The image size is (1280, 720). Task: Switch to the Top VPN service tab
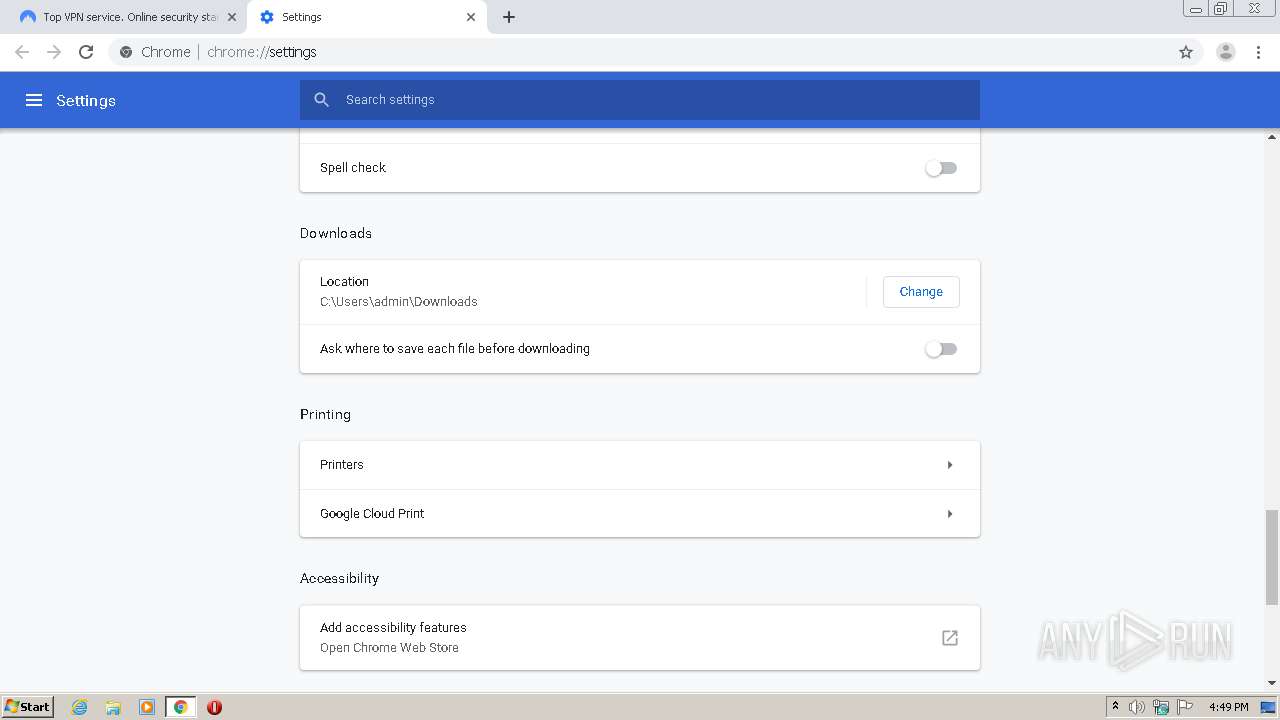[127, 17]
